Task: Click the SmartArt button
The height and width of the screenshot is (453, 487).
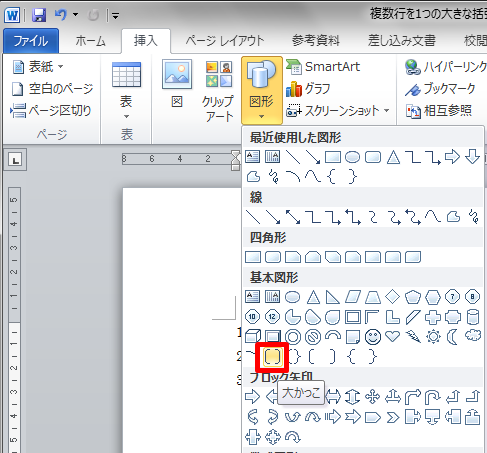Action: (x=323, y=67)
